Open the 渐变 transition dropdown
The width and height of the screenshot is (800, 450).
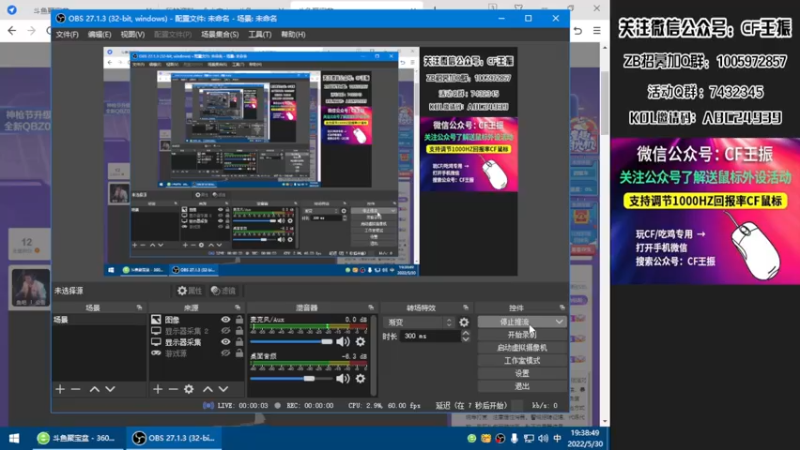click(x=418, y=322)
